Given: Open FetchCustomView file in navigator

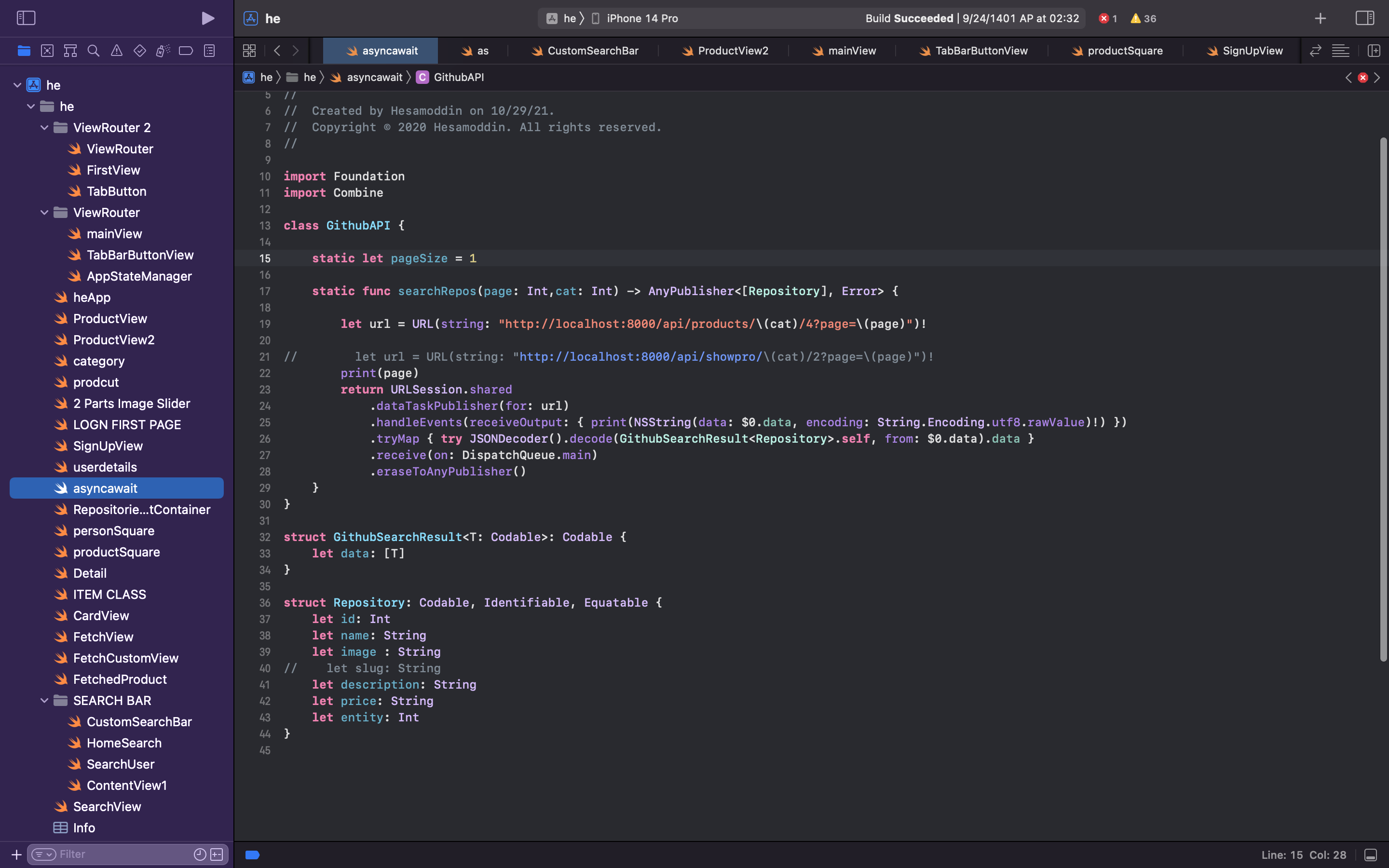Looking at the screenshot, I should point(126,658).
